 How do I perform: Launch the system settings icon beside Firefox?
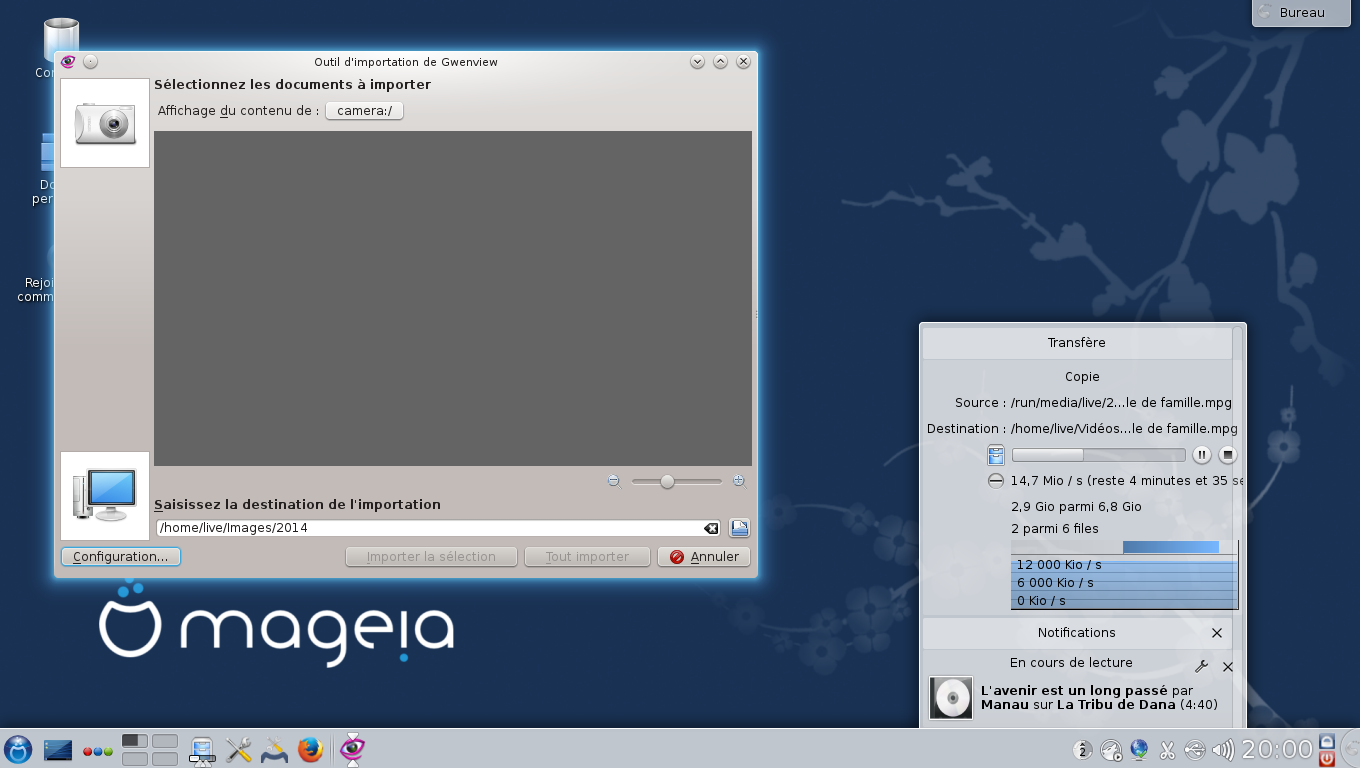coord(274,750)
